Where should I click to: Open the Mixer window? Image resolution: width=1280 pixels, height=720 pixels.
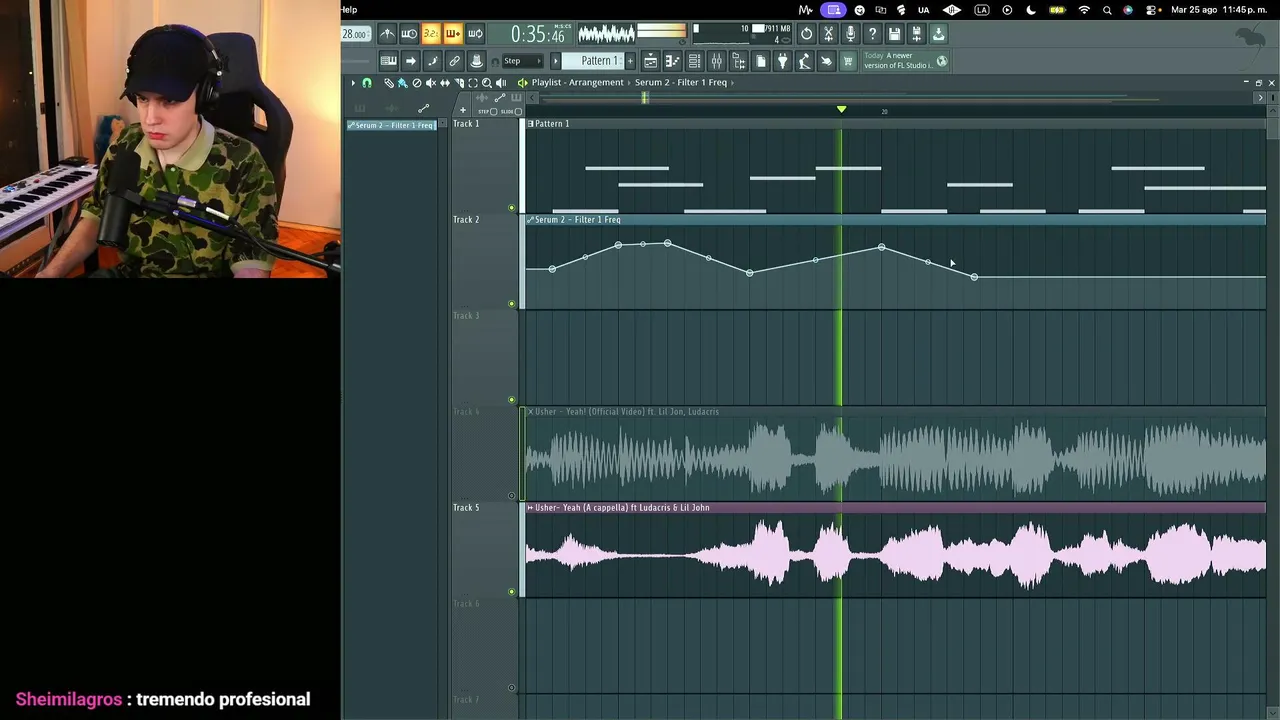716,61
